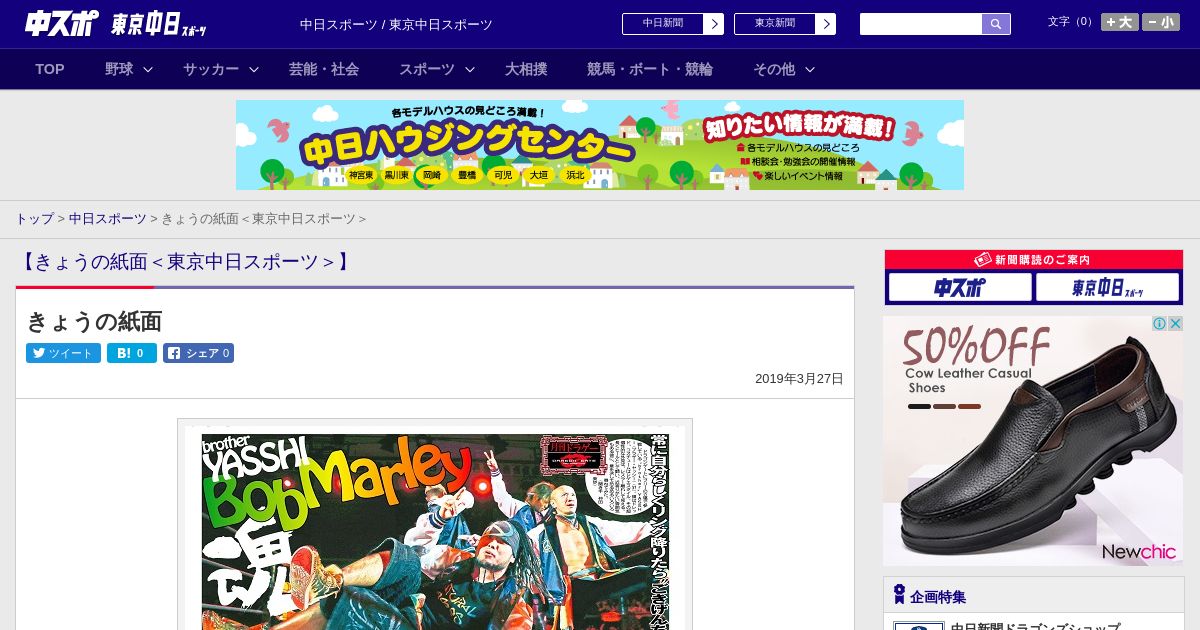Click the 中日スポーツ / 東京中日スポーツ header text
Screen dimensions: 1200x630
pos(396,24)
